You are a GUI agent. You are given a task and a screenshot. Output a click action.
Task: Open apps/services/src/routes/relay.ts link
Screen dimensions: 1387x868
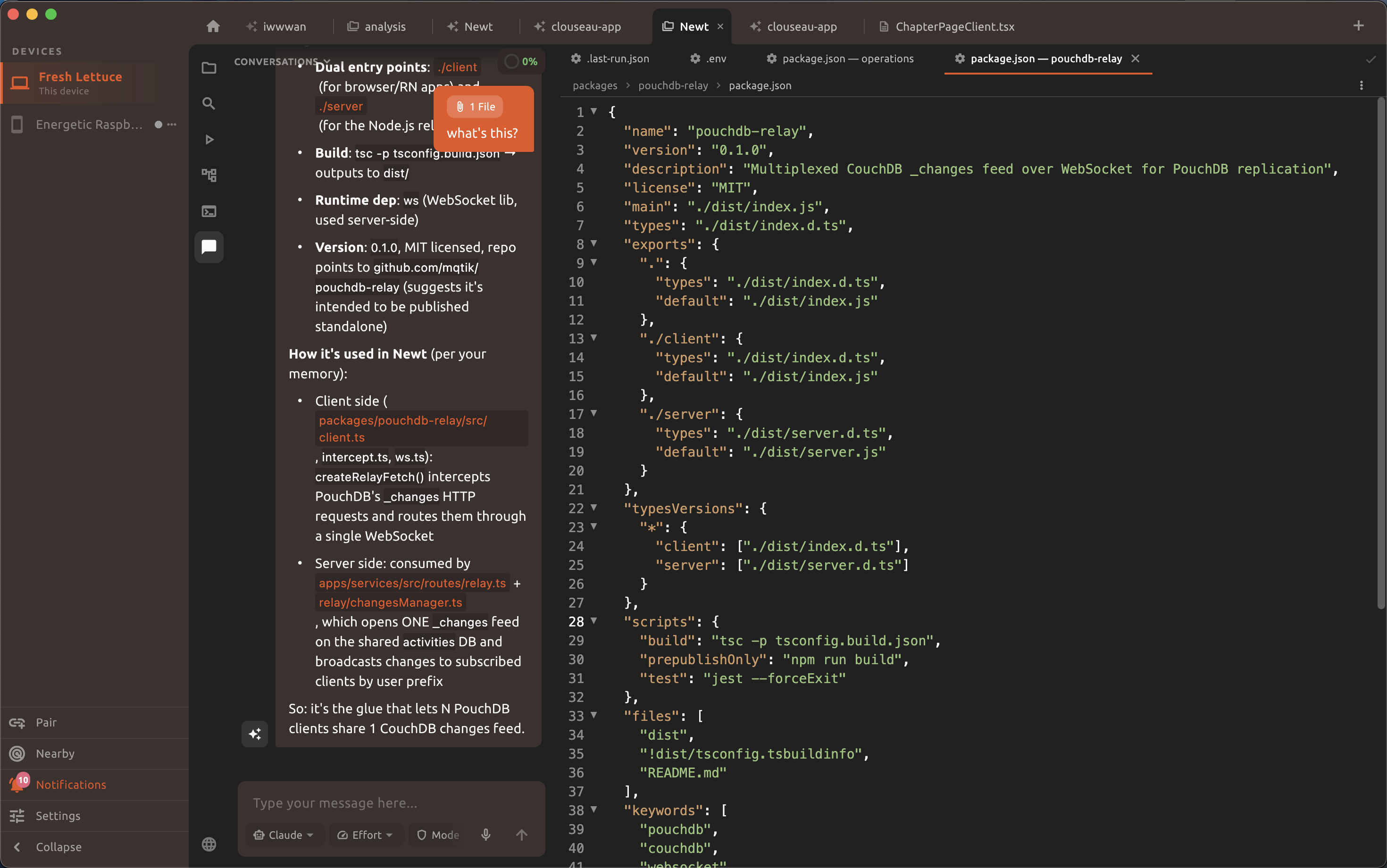(x=412, y=583)
